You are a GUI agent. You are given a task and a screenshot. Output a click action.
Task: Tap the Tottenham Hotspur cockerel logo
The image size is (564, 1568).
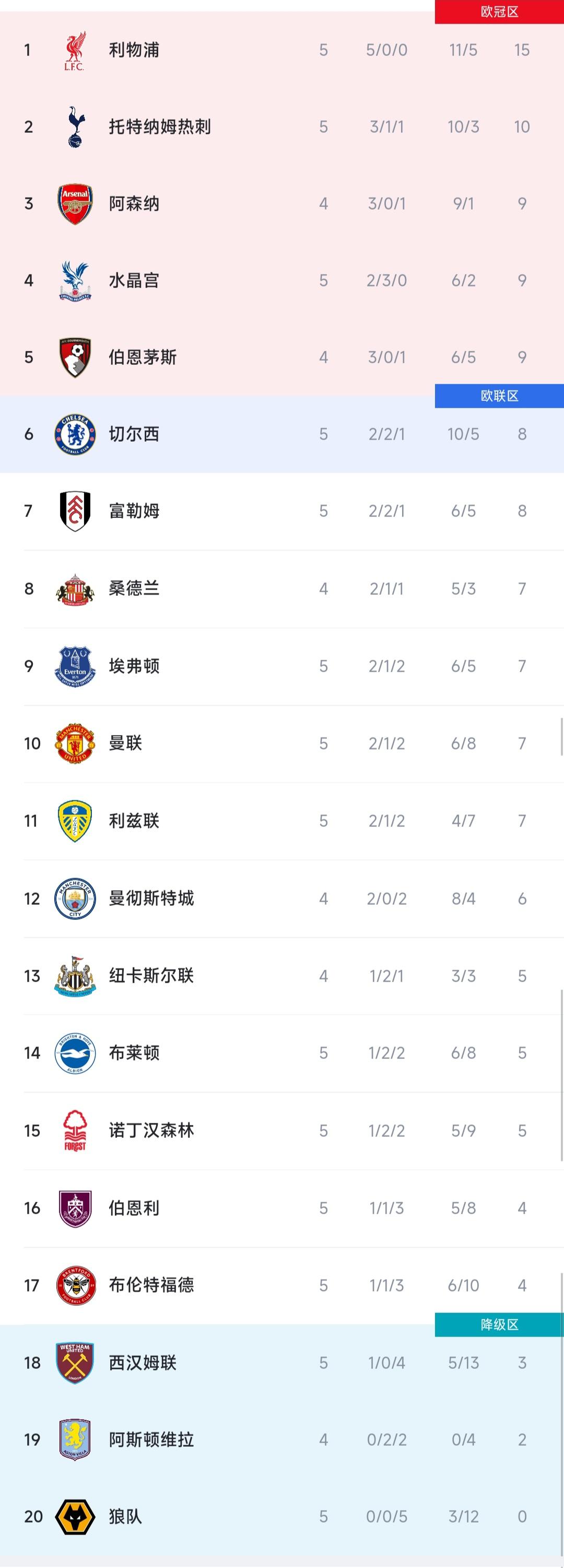75,126
